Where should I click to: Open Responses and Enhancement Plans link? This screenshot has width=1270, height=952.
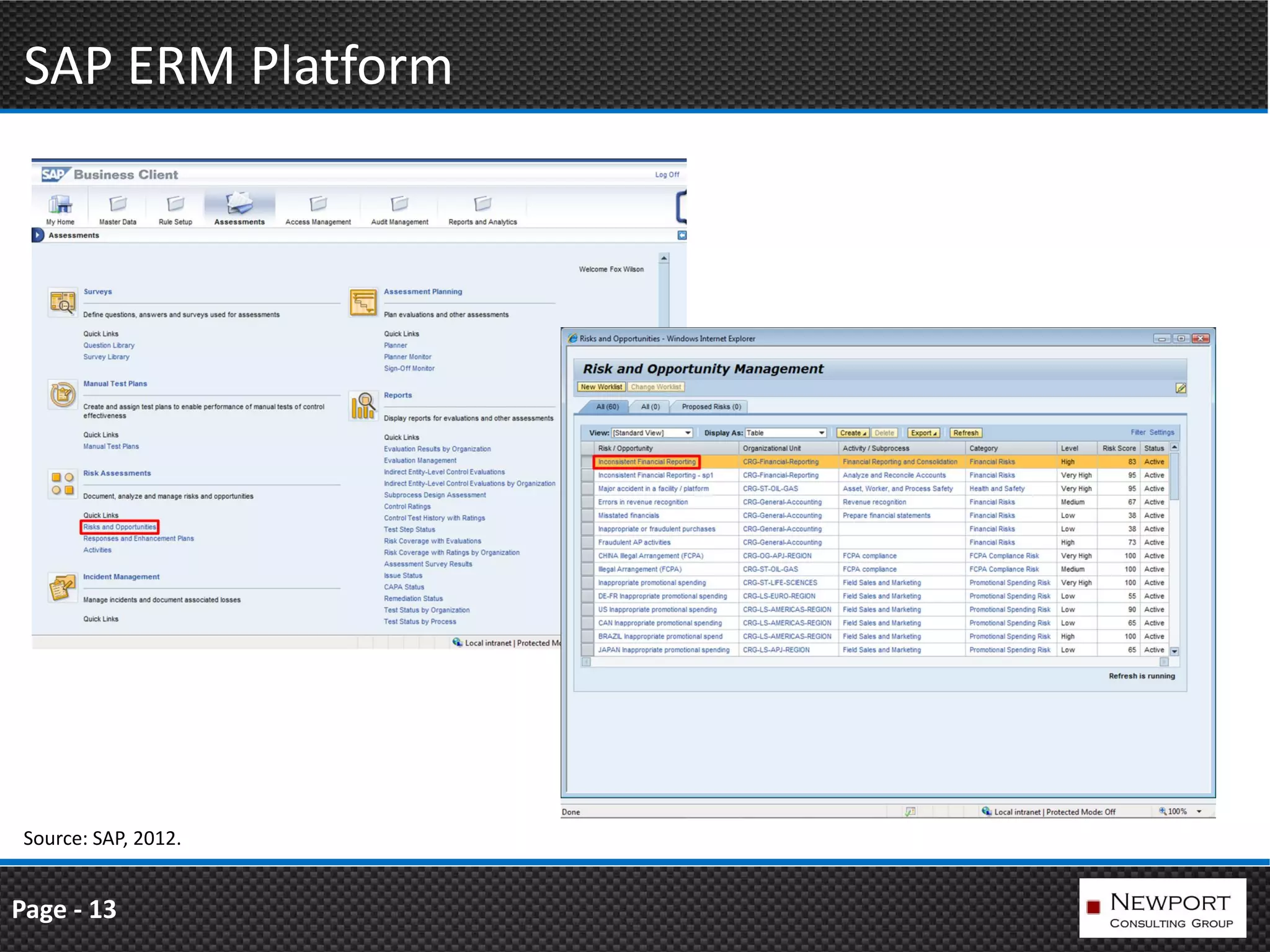click(138, 539)
